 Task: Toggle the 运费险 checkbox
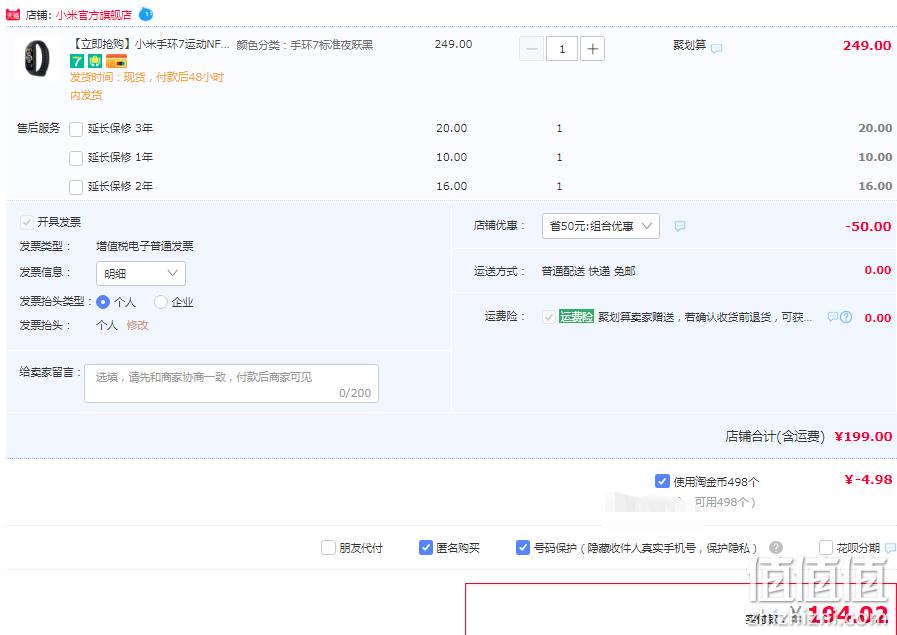(549, 317)
